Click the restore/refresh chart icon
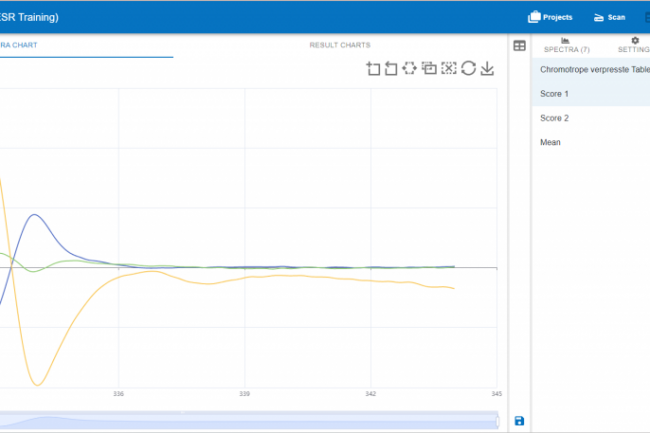This screenshot has height=433, width=650. coord(468,68)
